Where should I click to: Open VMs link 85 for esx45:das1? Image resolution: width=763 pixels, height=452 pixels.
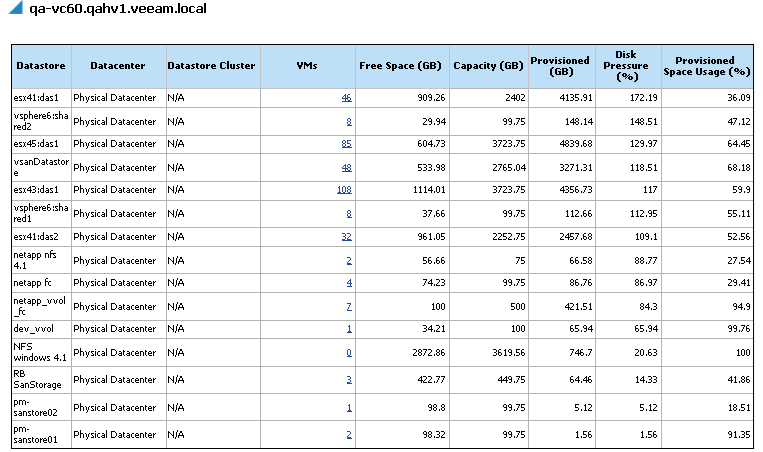pyautogui.click(x=346, y=144)
